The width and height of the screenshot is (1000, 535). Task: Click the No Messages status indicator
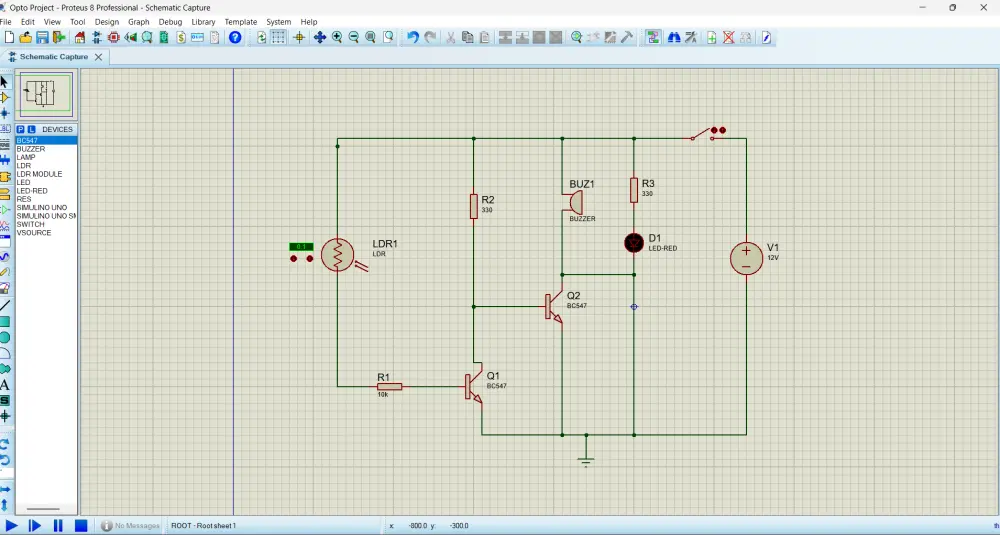pos(130,526)
